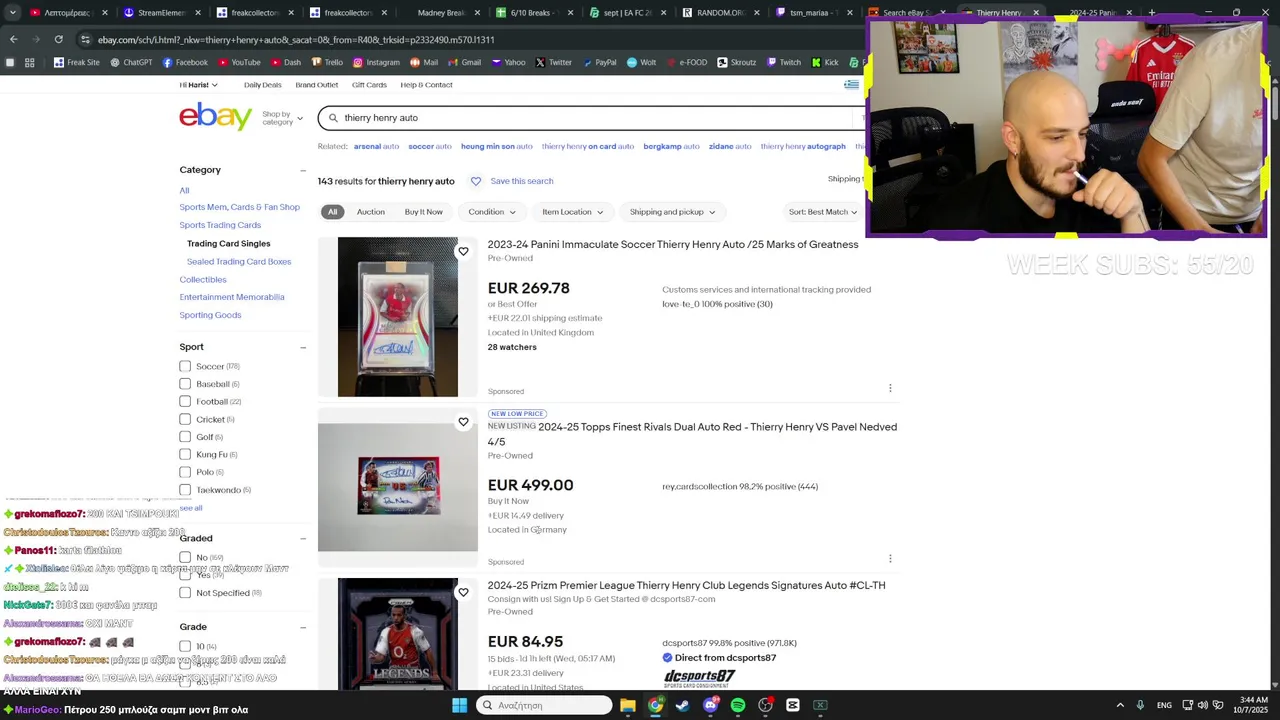Viewport: 1280px width, 720px height.
Task: Open the Topps Finest Rivals card thumbnail
Action: coord(398,487)
